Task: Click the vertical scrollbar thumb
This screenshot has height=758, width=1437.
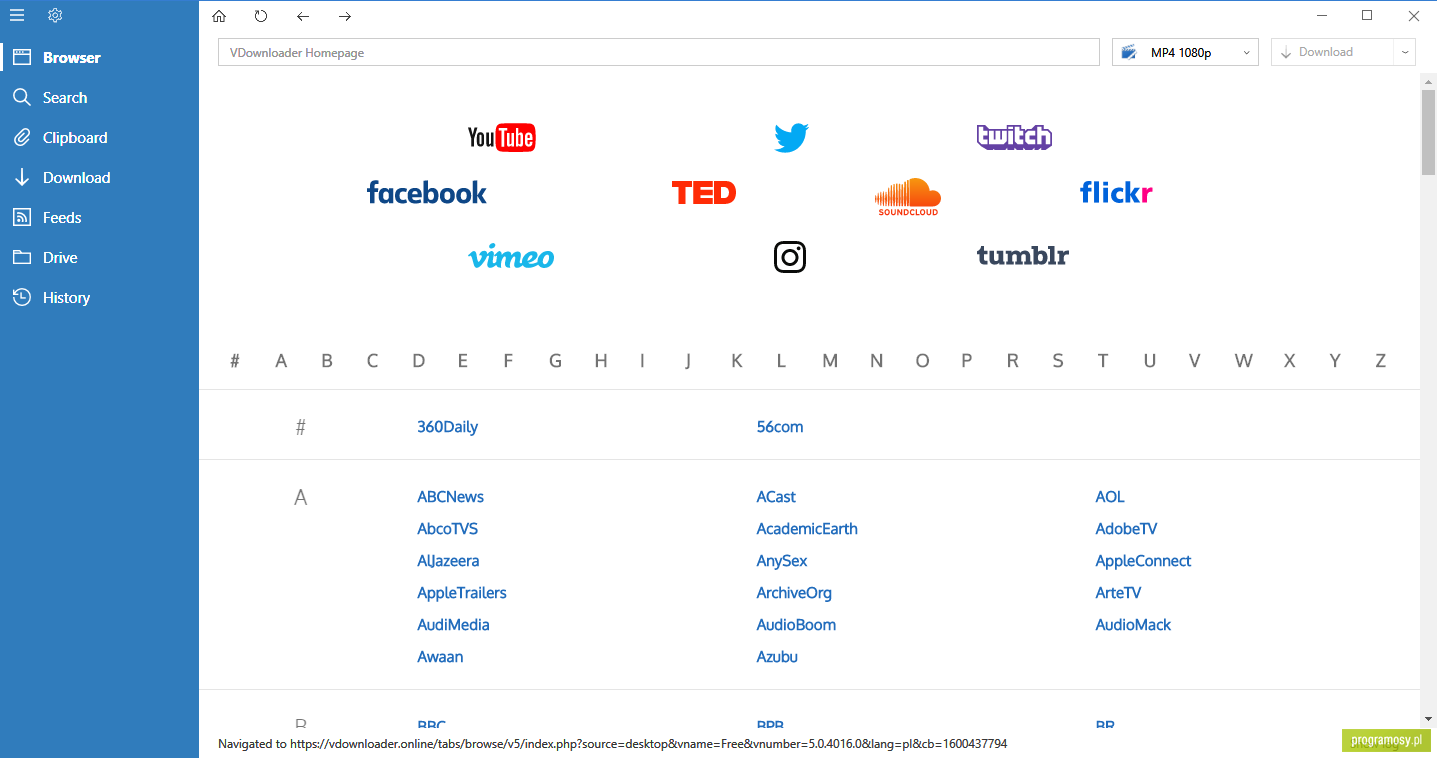Action: 1428,132
